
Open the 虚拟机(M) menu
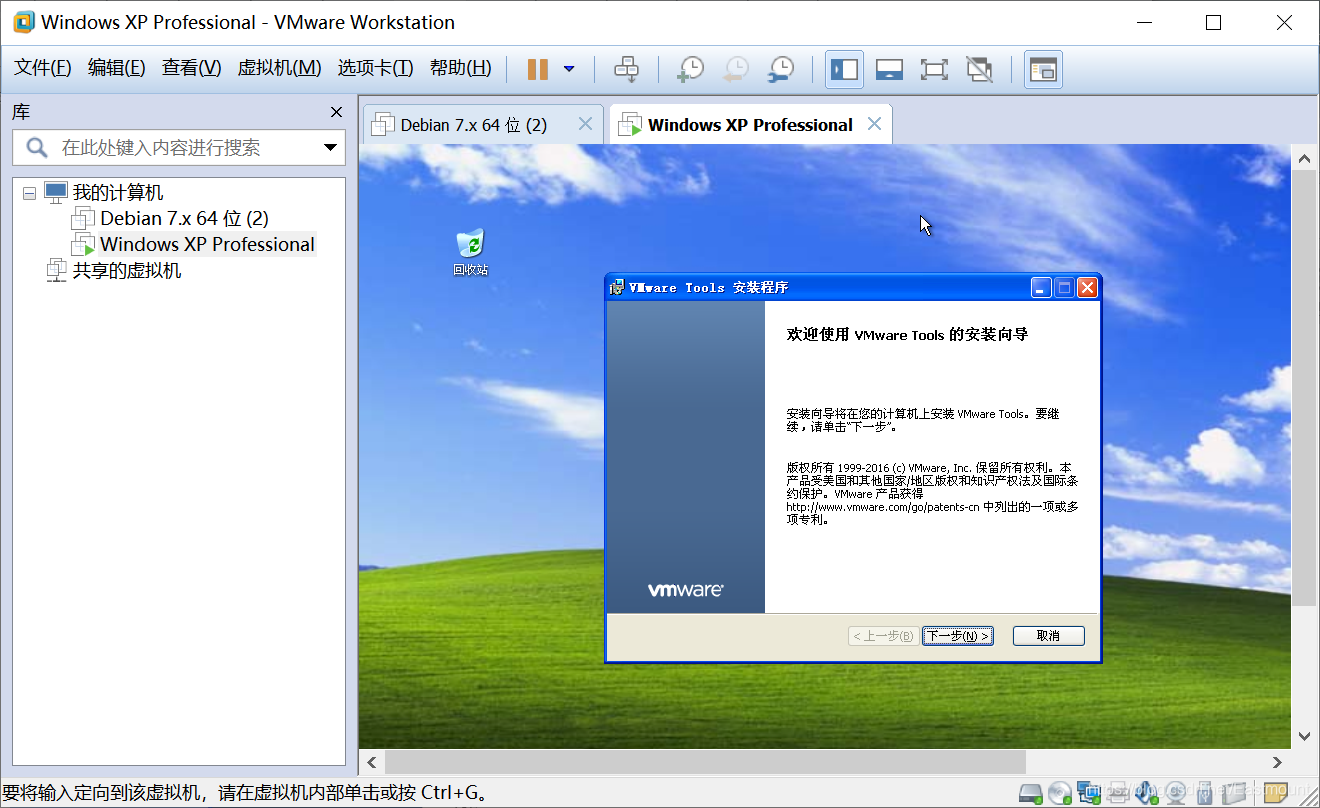point(279,68)
